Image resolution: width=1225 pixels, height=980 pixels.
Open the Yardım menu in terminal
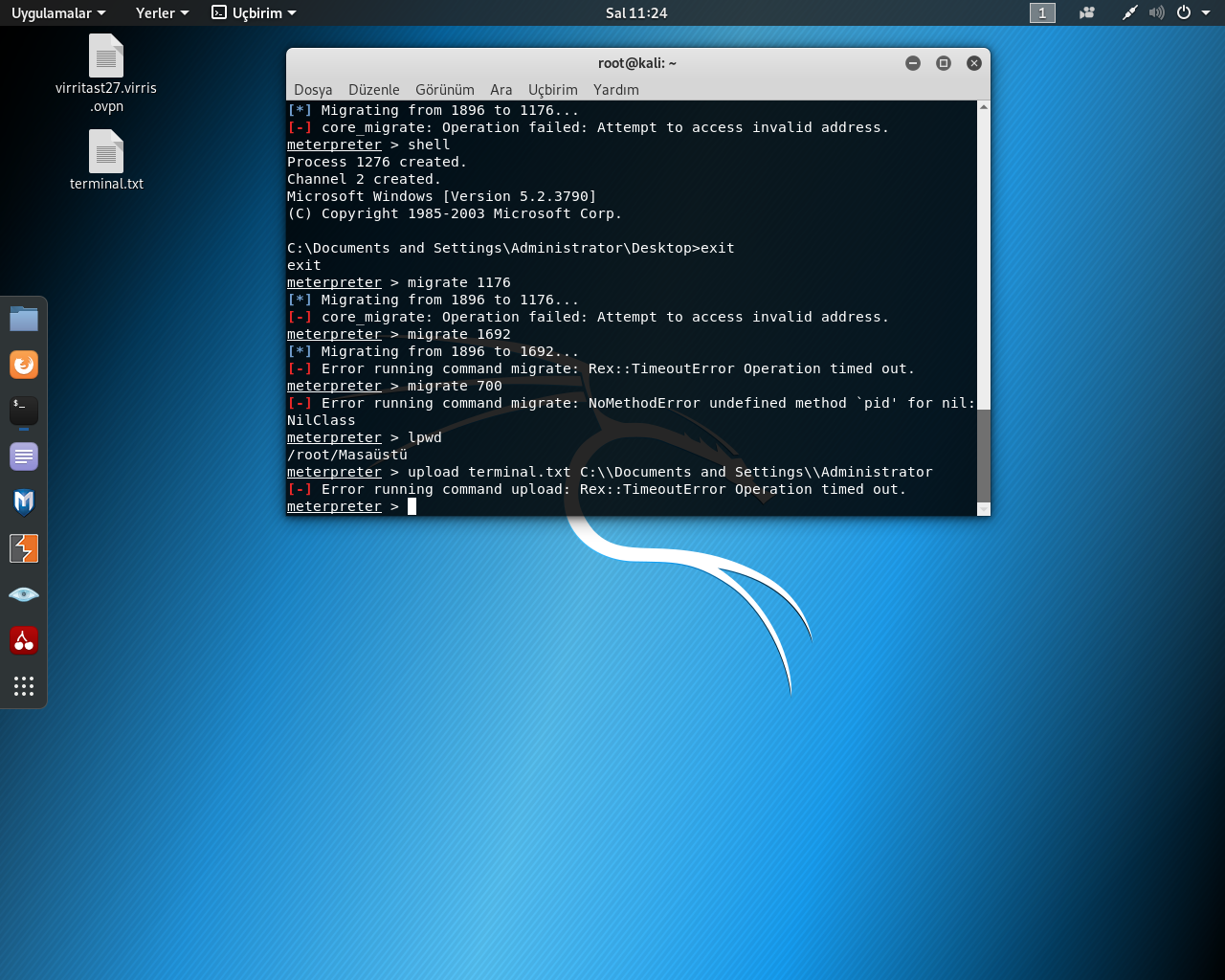coord(616,89)
